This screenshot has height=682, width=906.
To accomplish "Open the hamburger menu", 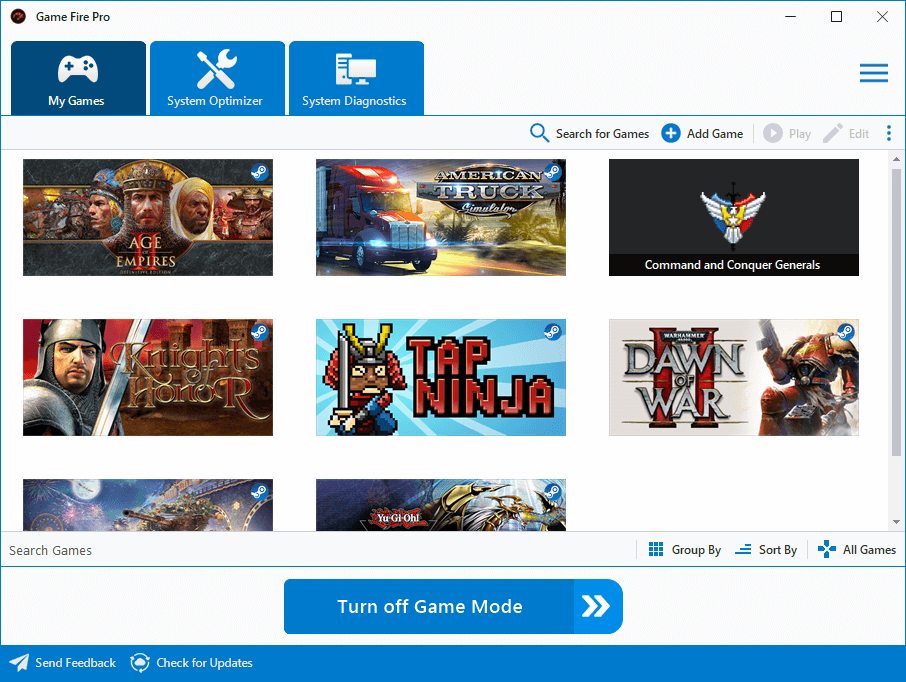I will [873, 73].
